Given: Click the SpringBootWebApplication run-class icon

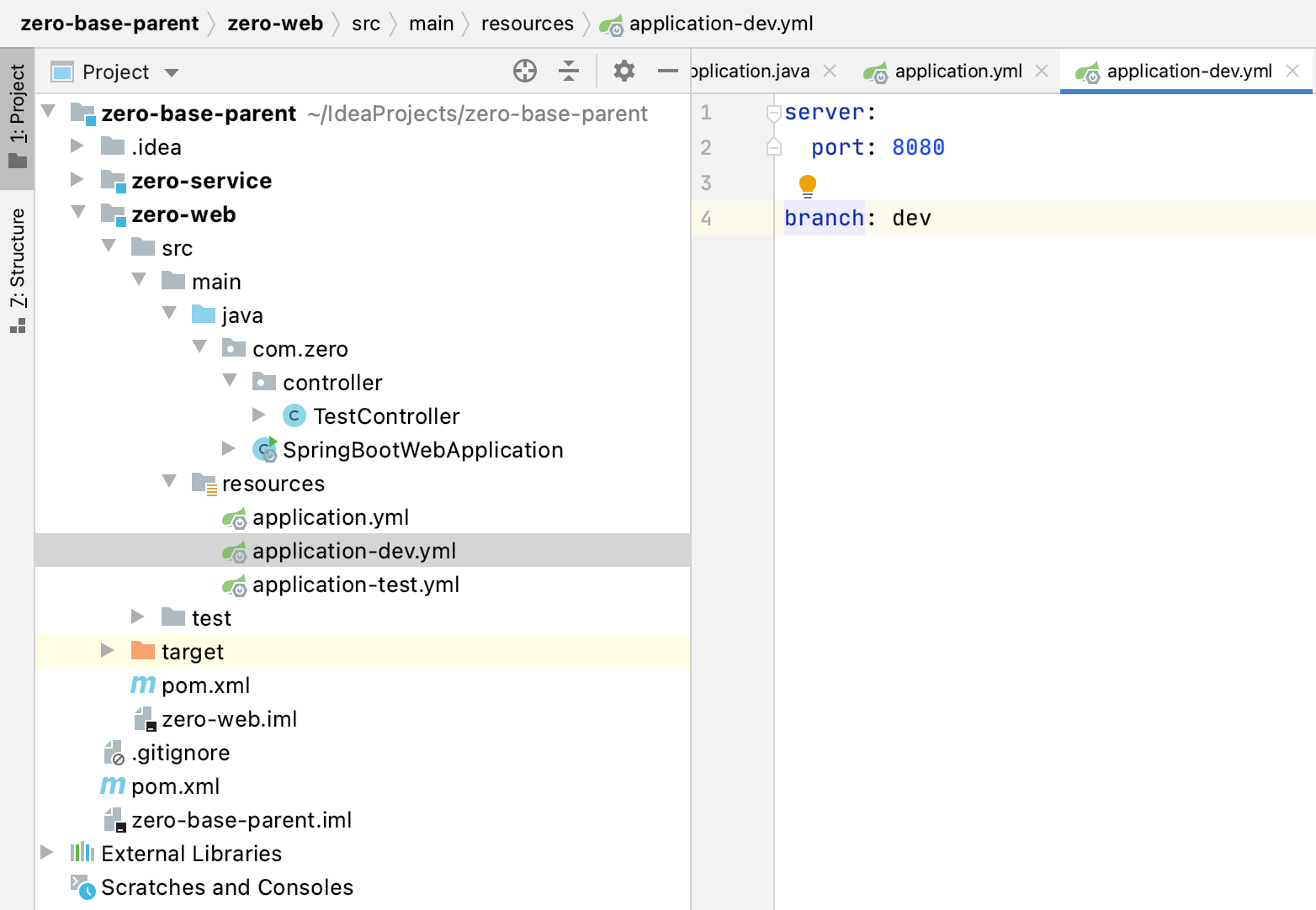Looking at the screenshot, I should coord(265,450).
